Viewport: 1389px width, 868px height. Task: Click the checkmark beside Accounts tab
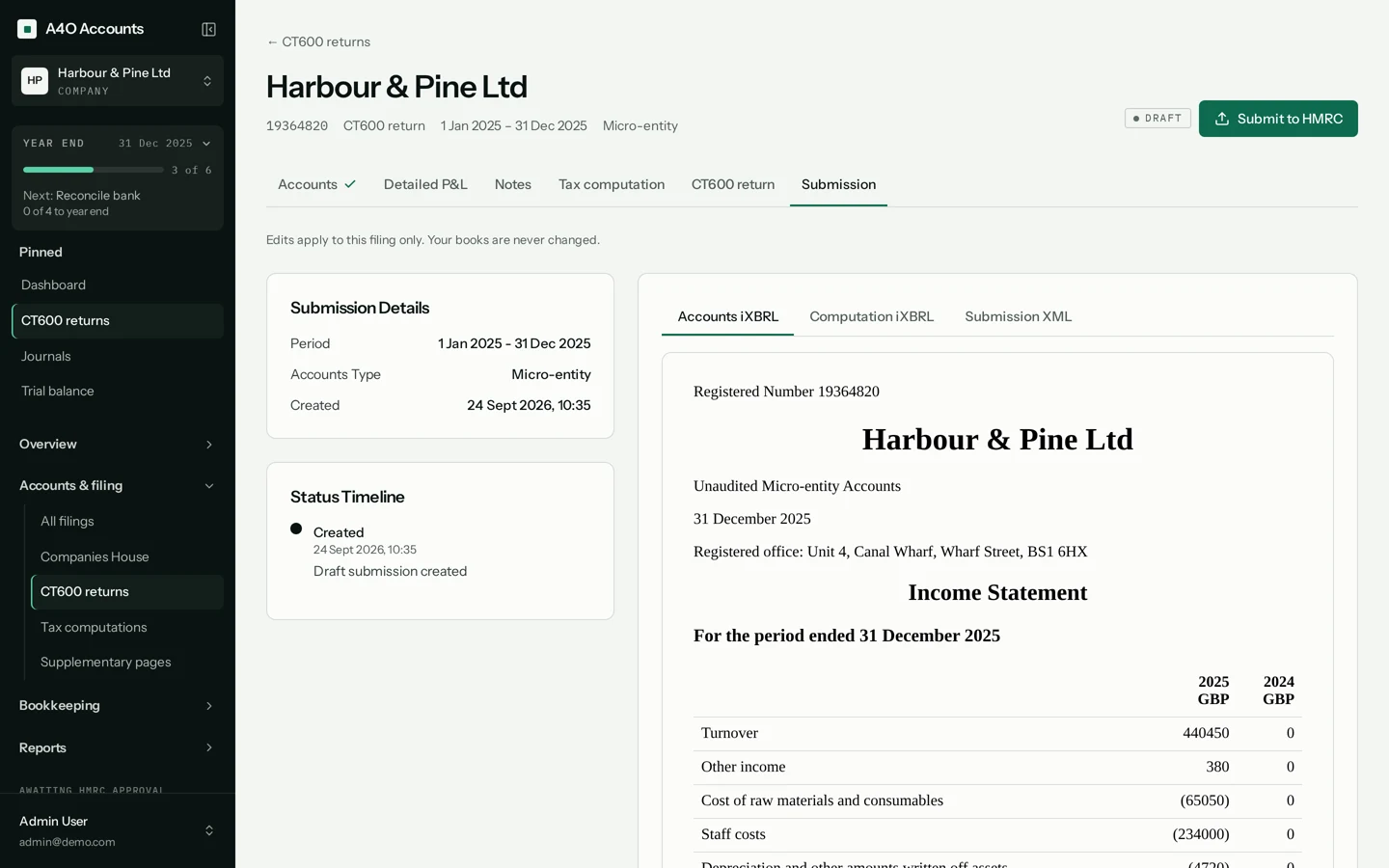pos(350,184)
